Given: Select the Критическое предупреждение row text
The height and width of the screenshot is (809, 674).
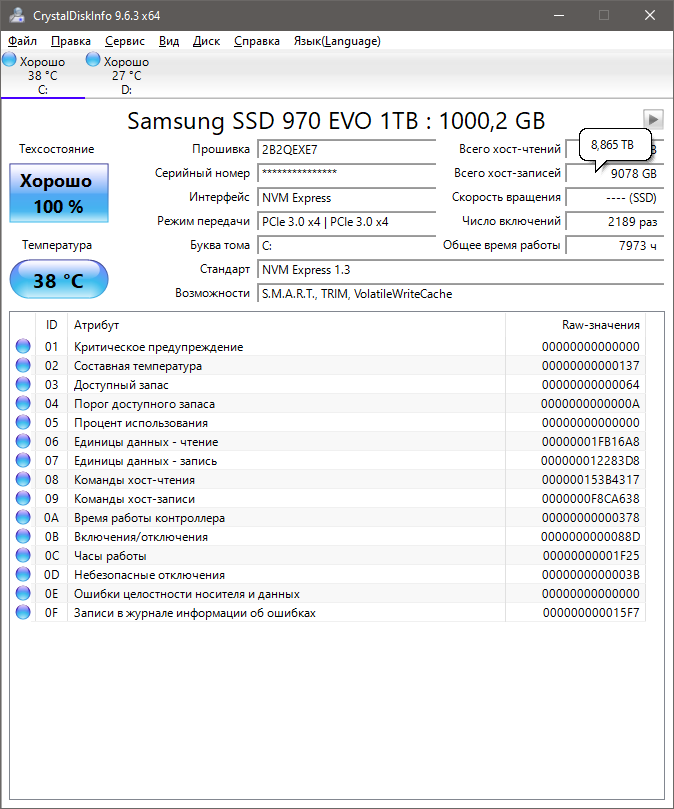Looking at the screenshot, I should [x=158, y=347].
